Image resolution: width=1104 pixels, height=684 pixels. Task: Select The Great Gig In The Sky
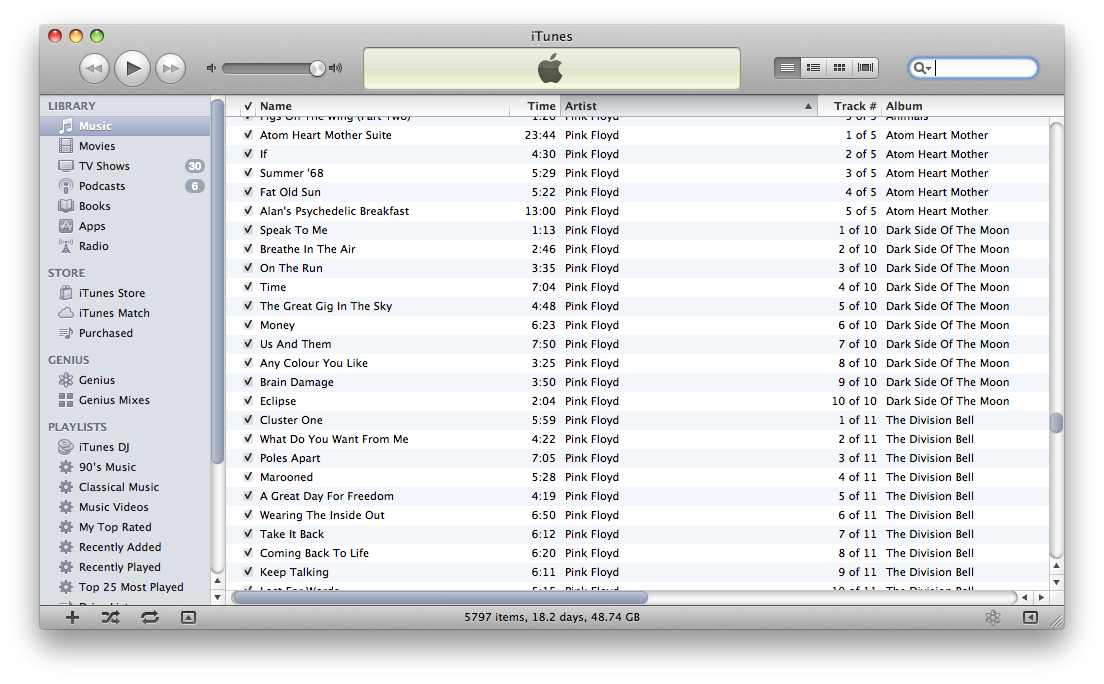click(x=636, y=306)
